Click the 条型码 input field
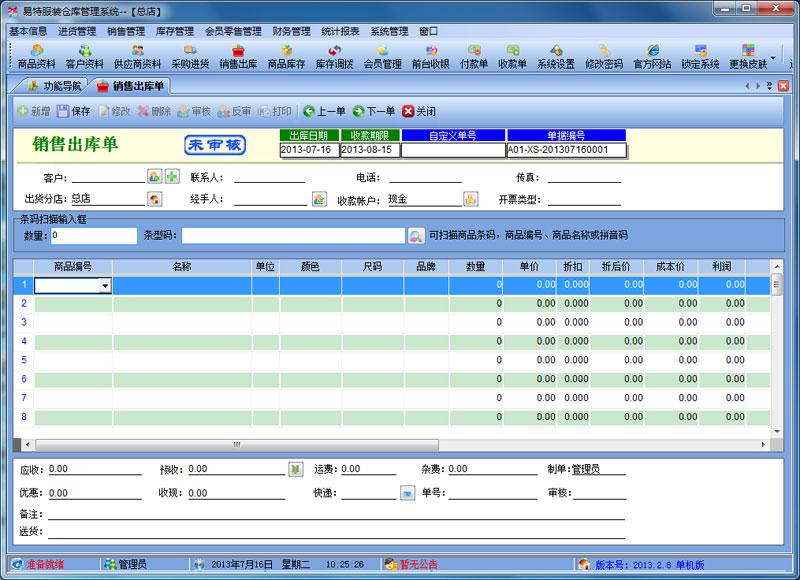The width and height of the screenshot is (800, 580). click(293, 235)
